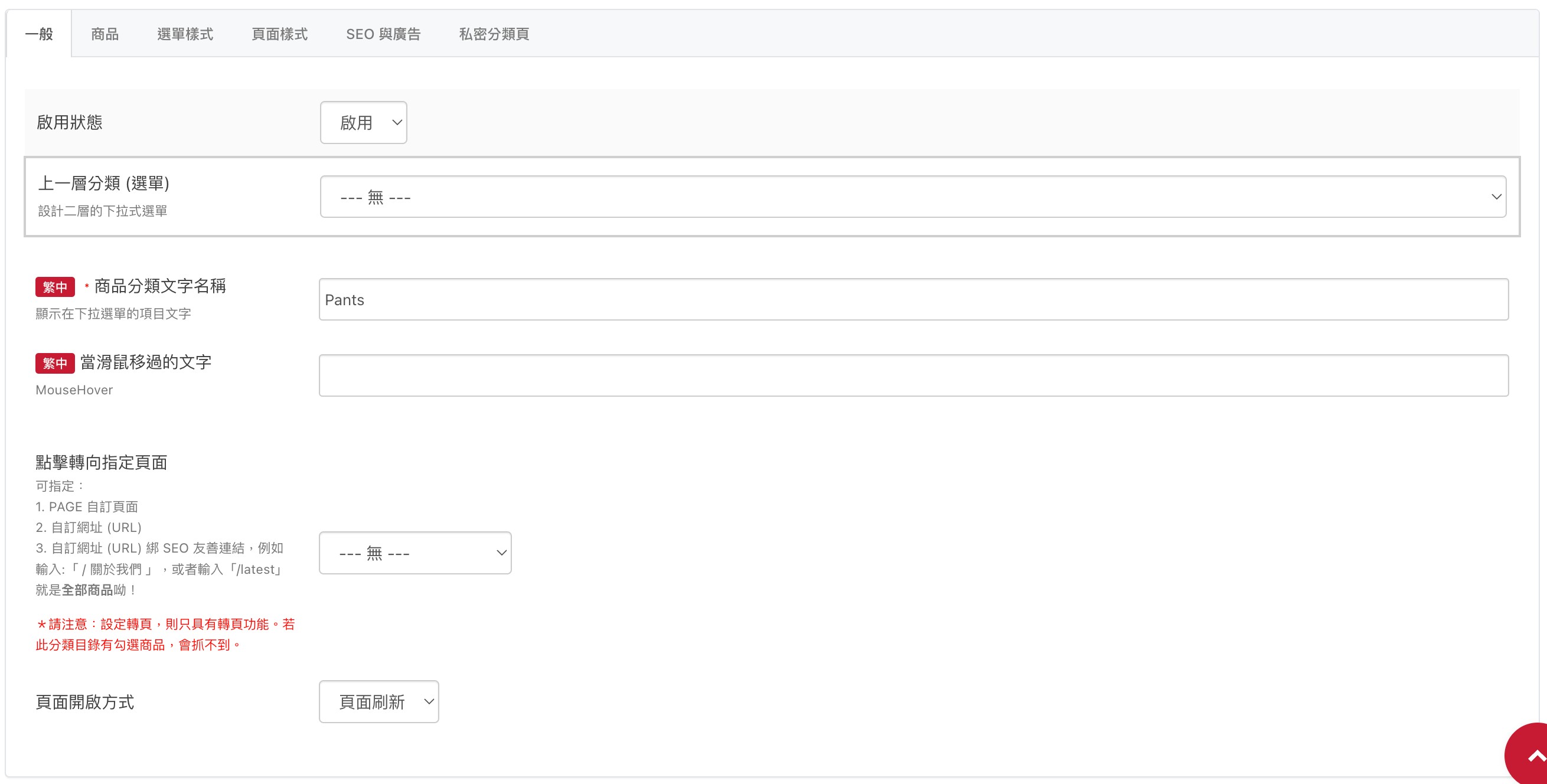Go to the 頁面樣式 tab
1547x784 pixels.
click(x=279, y=34)
